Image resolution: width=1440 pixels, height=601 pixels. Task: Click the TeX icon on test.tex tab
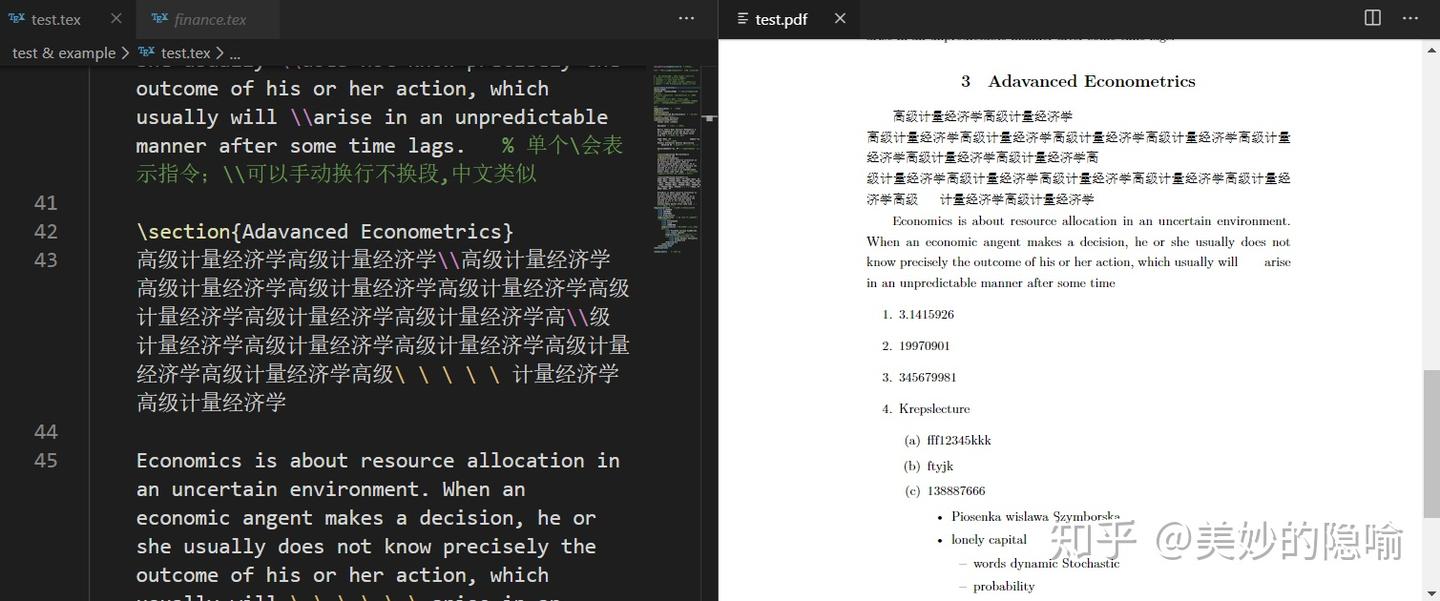pos(16,18)
